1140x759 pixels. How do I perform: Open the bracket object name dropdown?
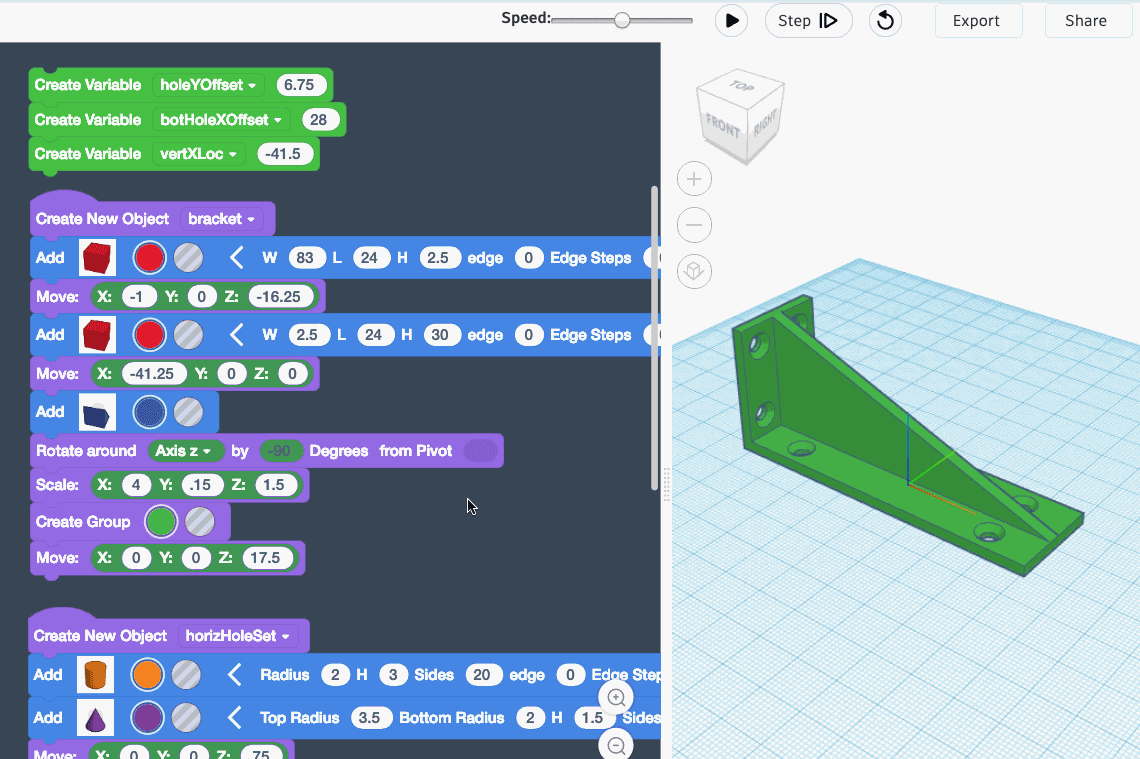pyautogui.click(x=221, y=219)
